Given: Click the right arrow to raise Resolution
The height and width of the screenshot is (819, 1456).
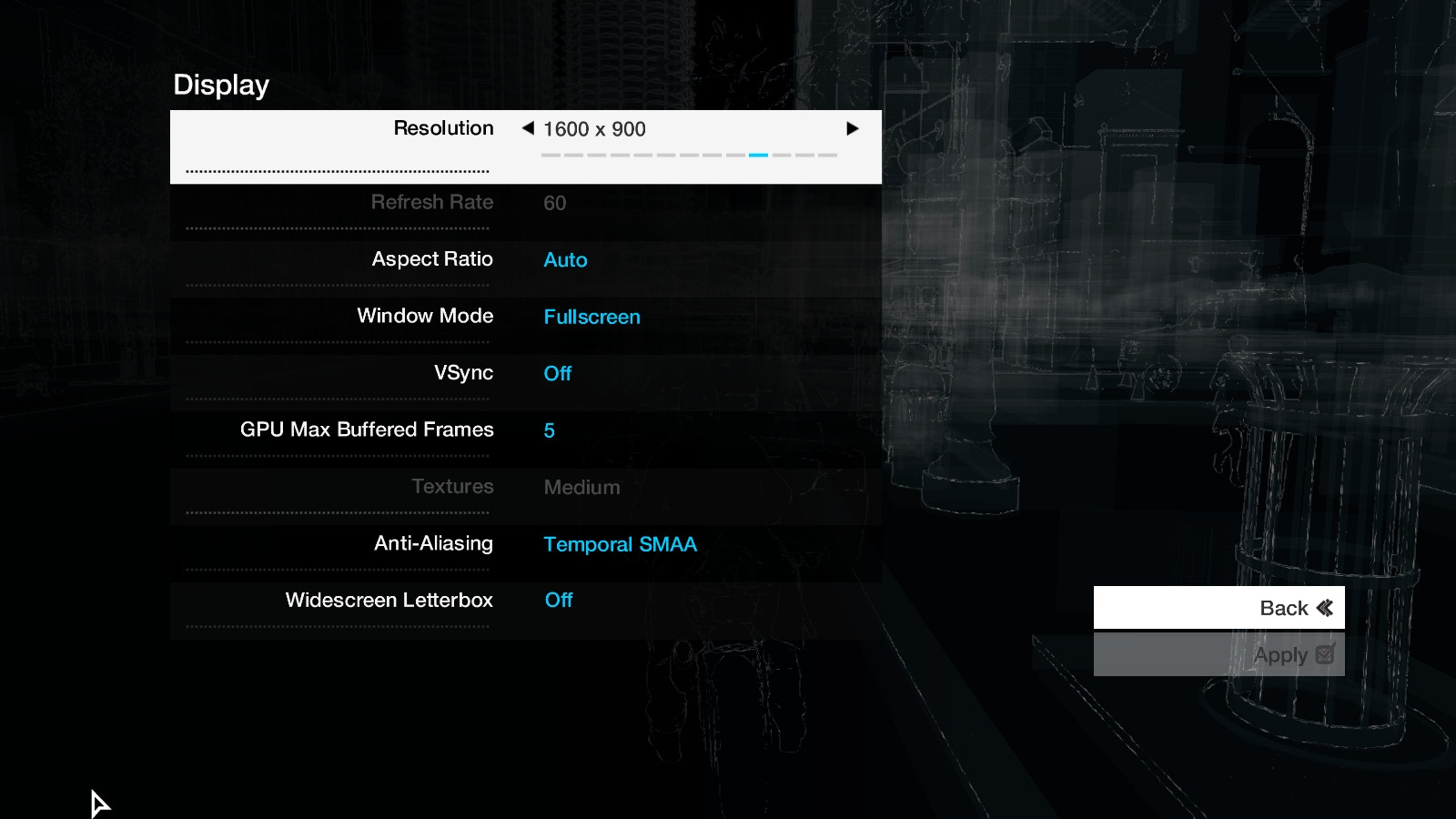Looking at the screenshot, I should tap(853, 128).
